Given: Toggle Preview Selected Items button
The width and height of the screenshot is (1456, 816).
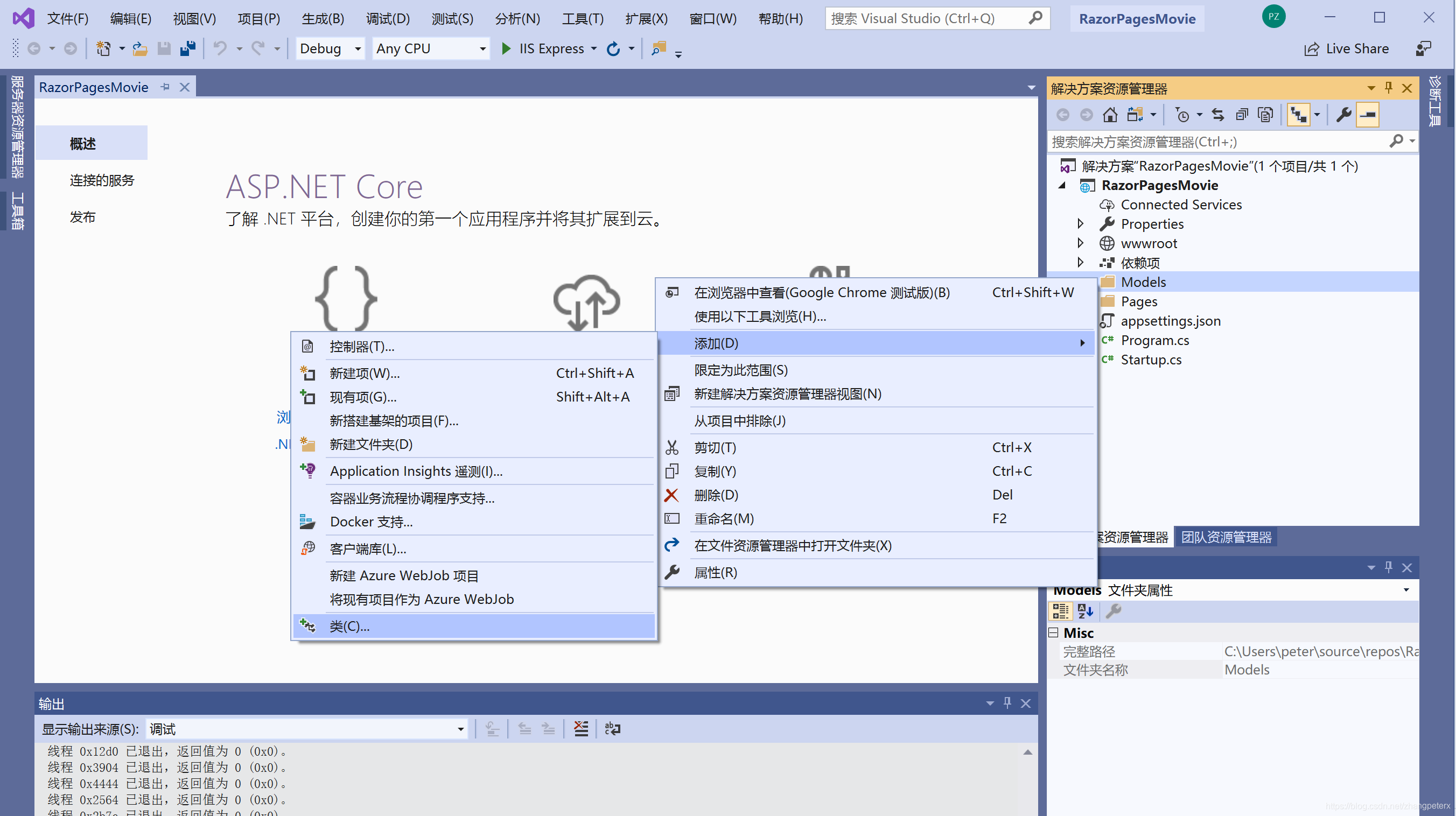Looking at the screenshot, I should tap(1367, 115).
